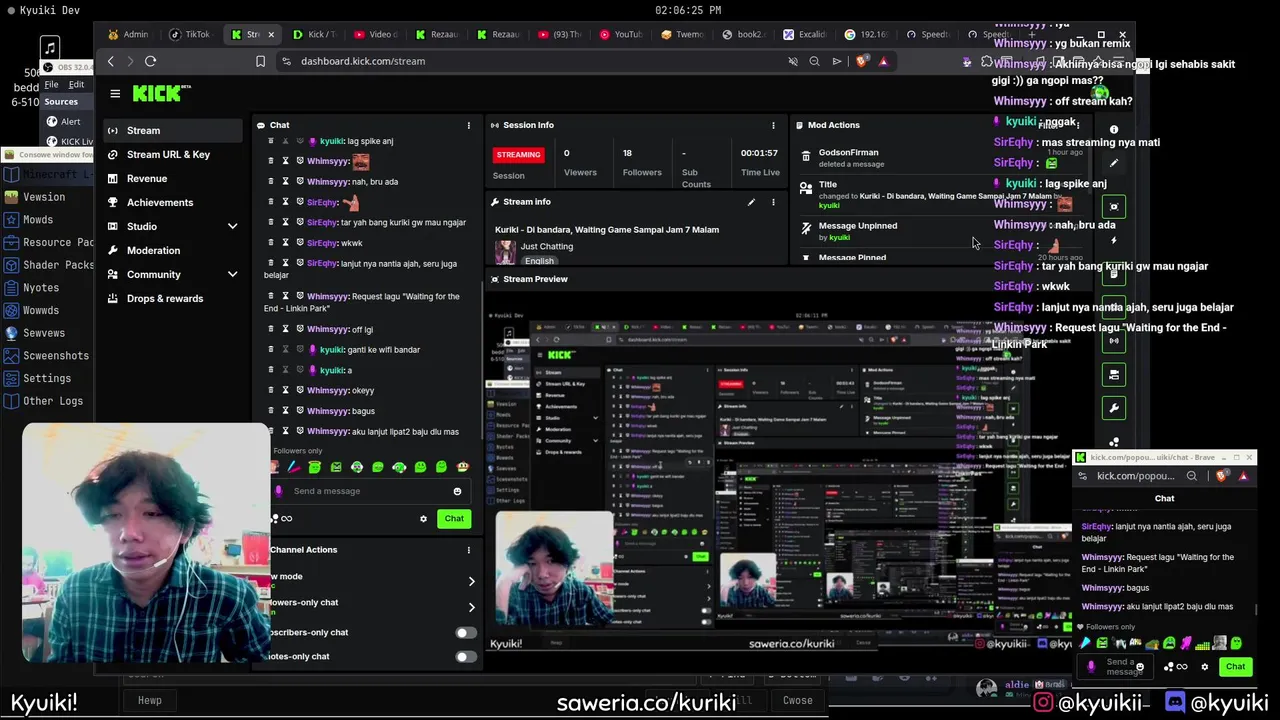Open Session Info three-dot options

(773, 125)
